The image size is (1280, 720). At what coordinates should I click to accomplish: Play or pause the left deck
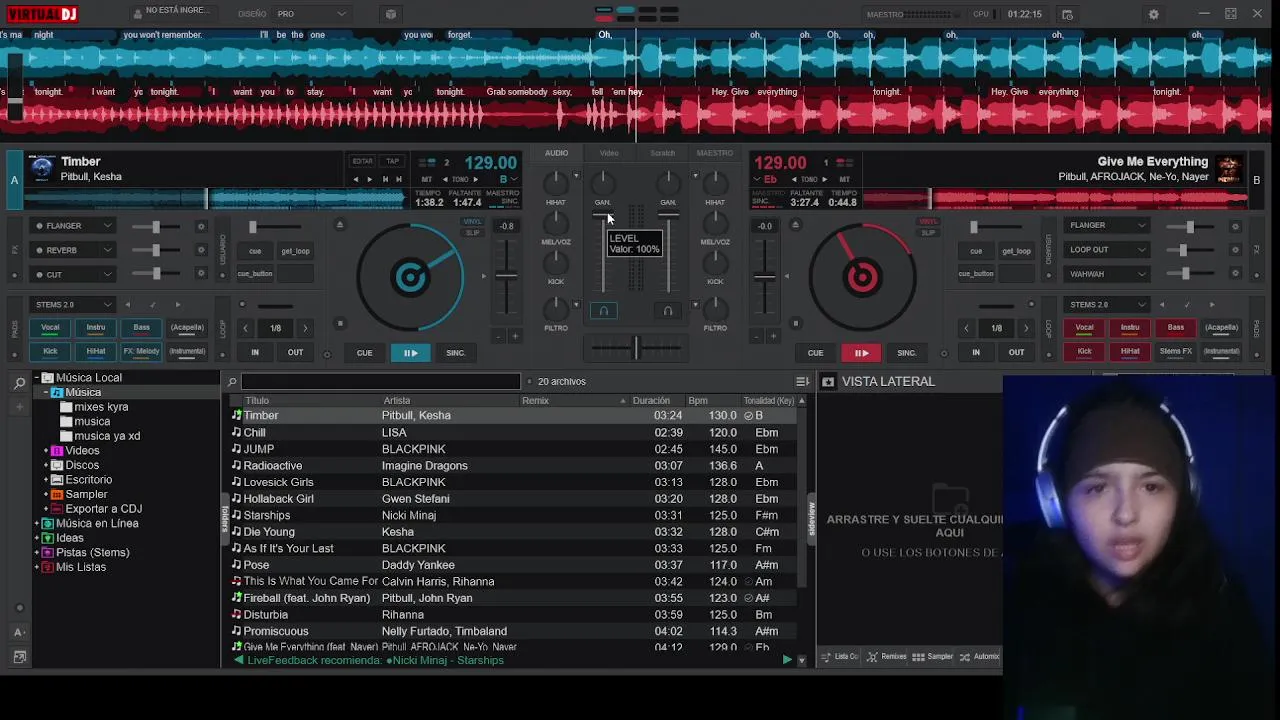click(x=410, y=353)
